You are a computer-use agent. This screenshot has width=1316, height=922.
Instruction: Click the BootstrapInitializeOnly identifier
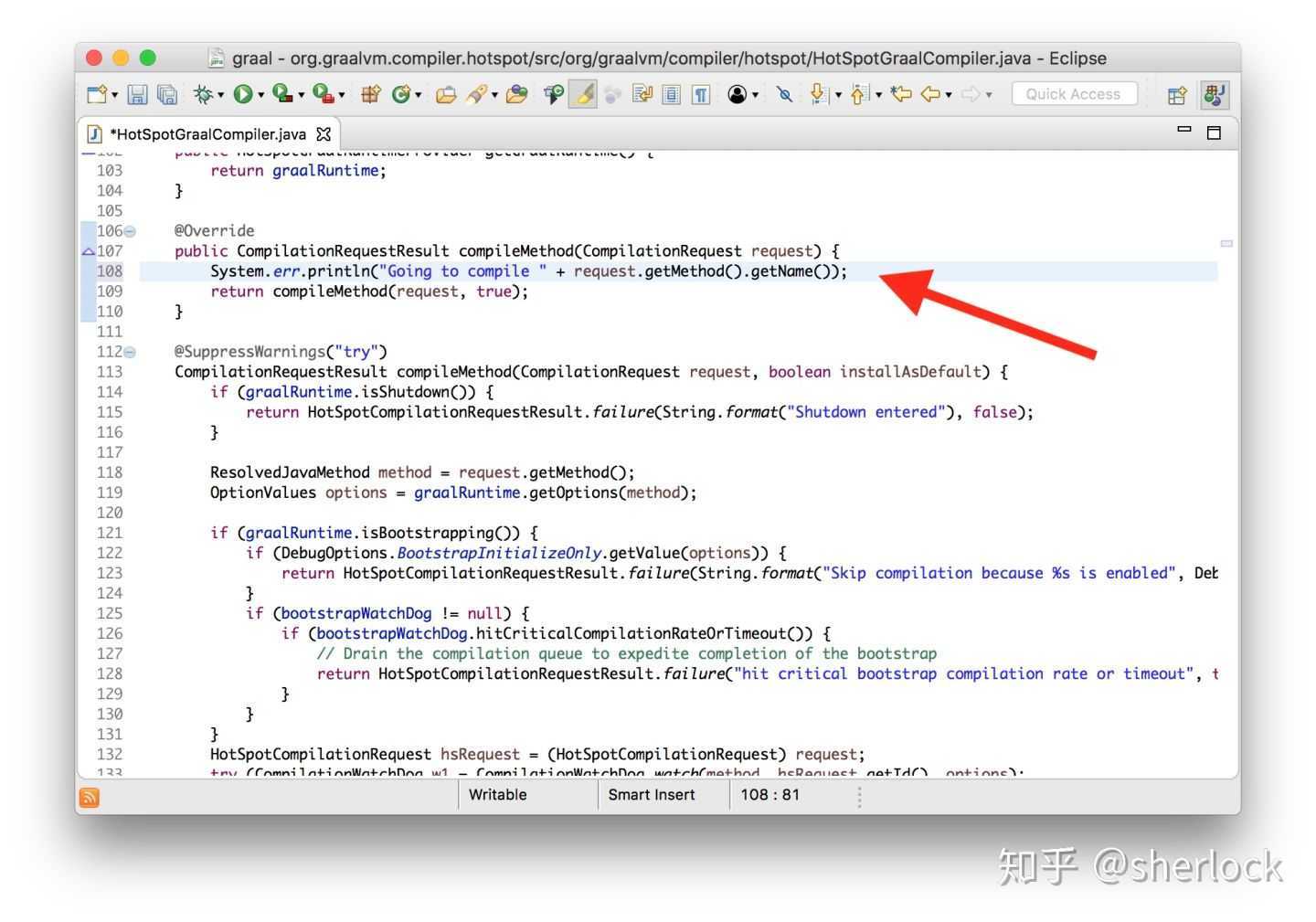(x=500, y=553)
